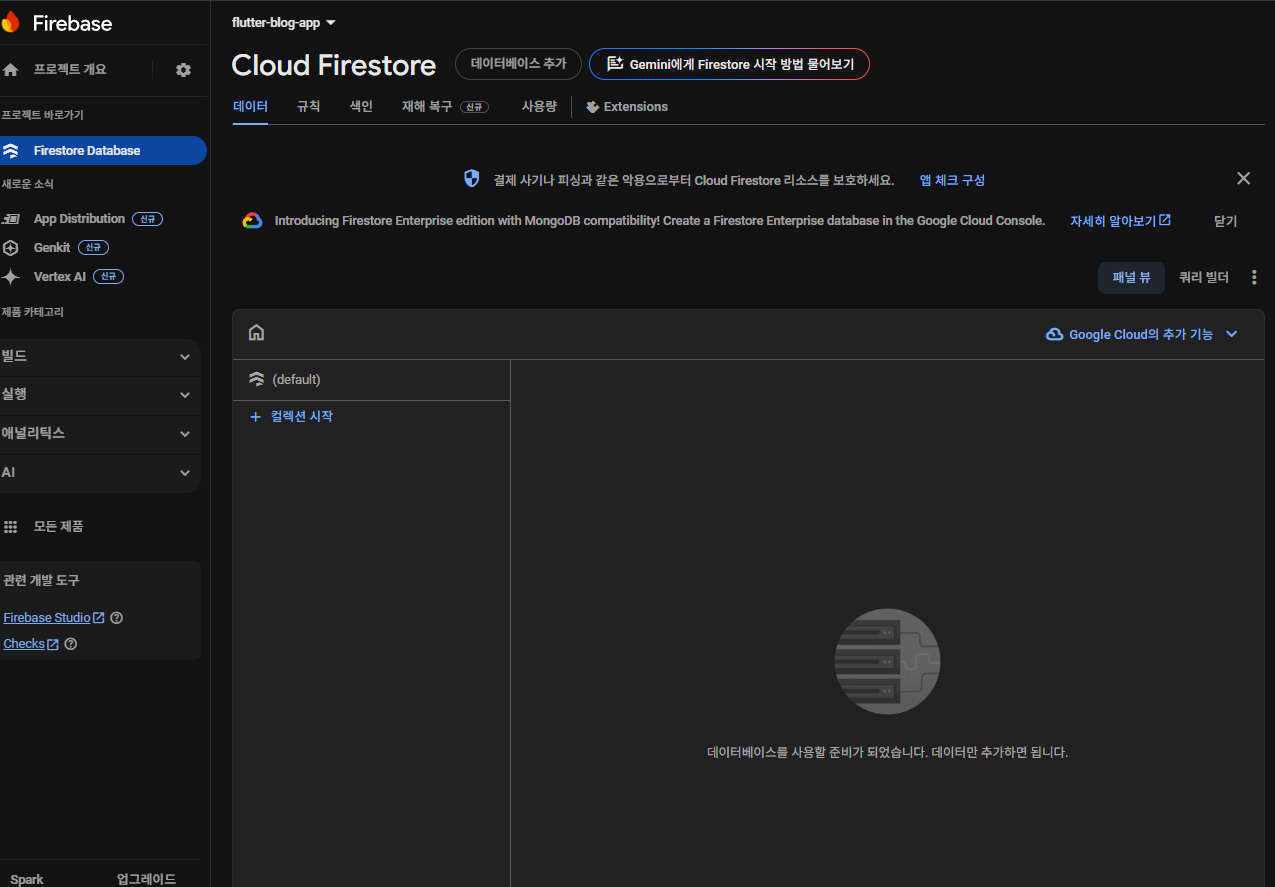Open the three-dot more options menu
This screenshot has width=1275, height=887.
(x=1254, y=278)
